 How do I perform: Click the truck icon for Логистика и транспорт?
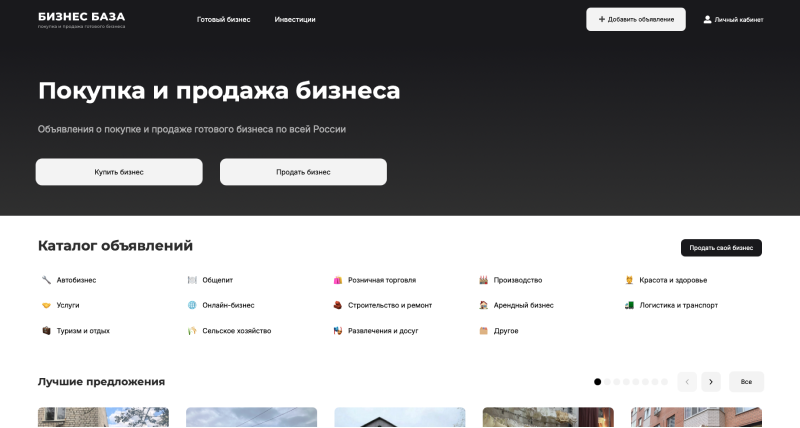(x=629, y=305)
